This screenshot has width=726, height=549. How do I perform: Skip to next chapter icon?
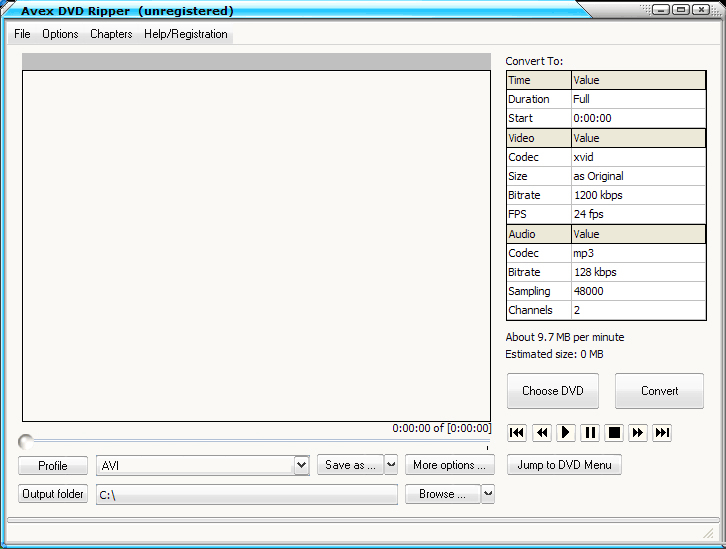pos(662,433)
